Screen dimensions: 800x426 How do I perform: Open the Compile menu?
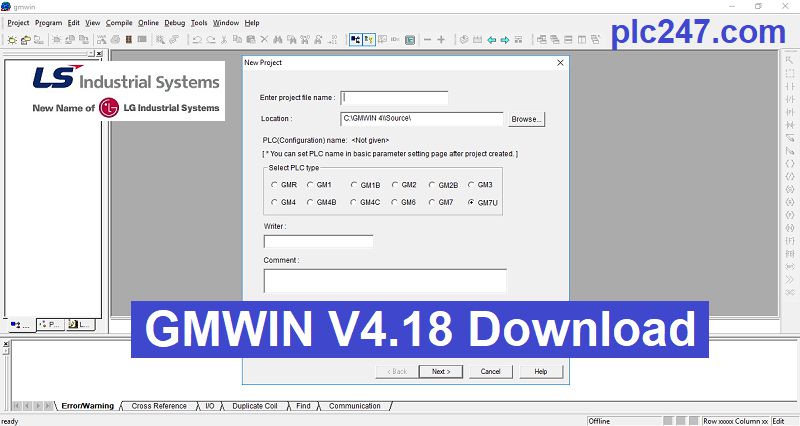click(x=119, y=23)
